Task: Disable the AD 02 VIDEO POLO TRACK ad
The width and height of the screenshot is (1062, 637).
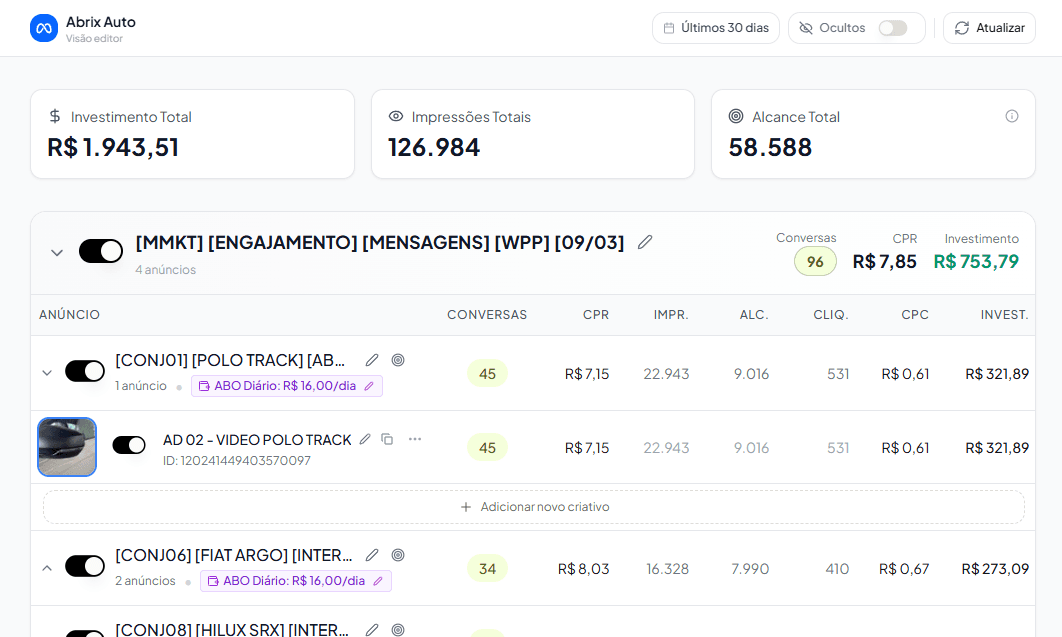Action: [129, 444]
